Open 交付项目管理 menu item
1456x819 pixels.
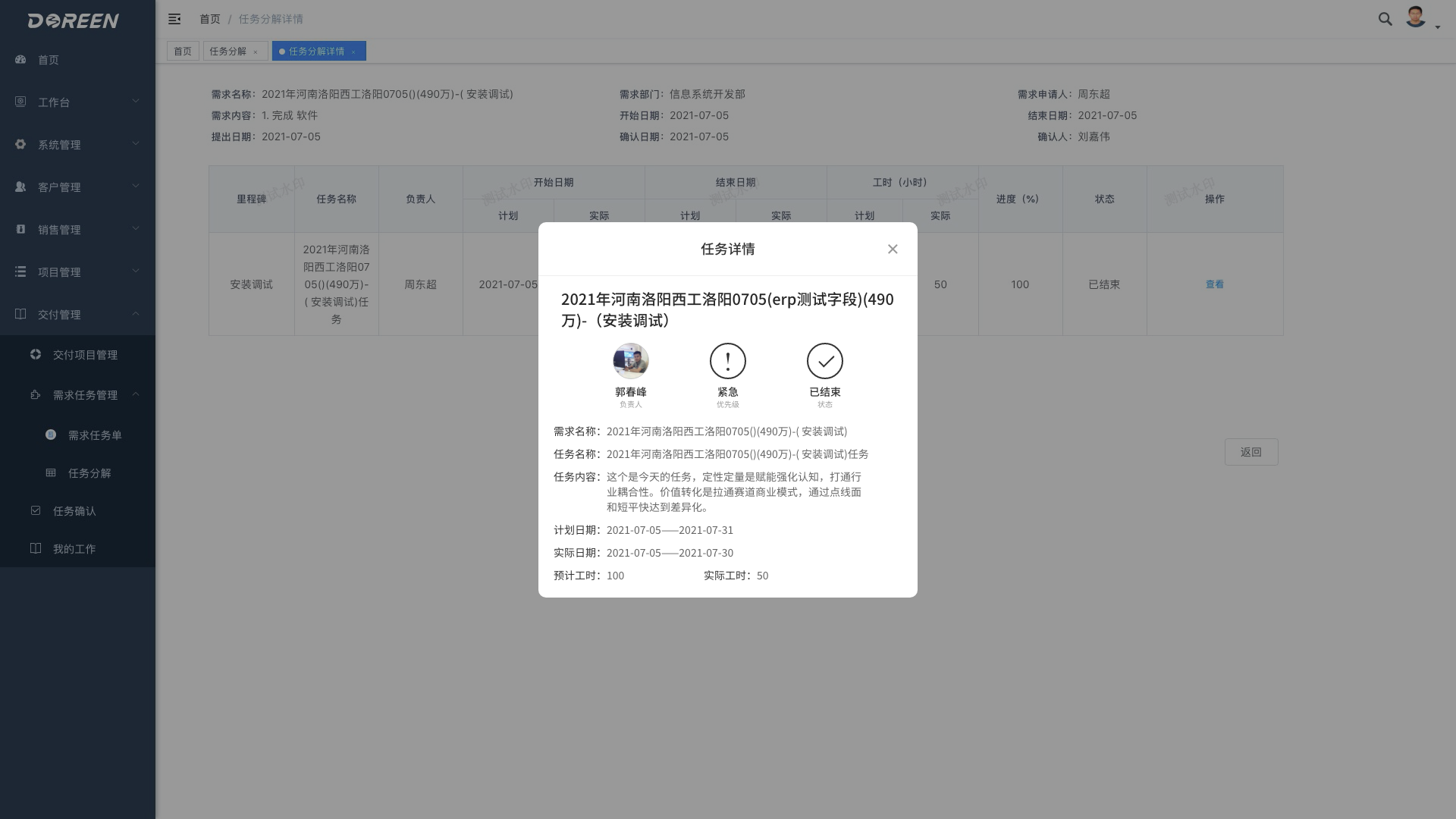[77, 355]
